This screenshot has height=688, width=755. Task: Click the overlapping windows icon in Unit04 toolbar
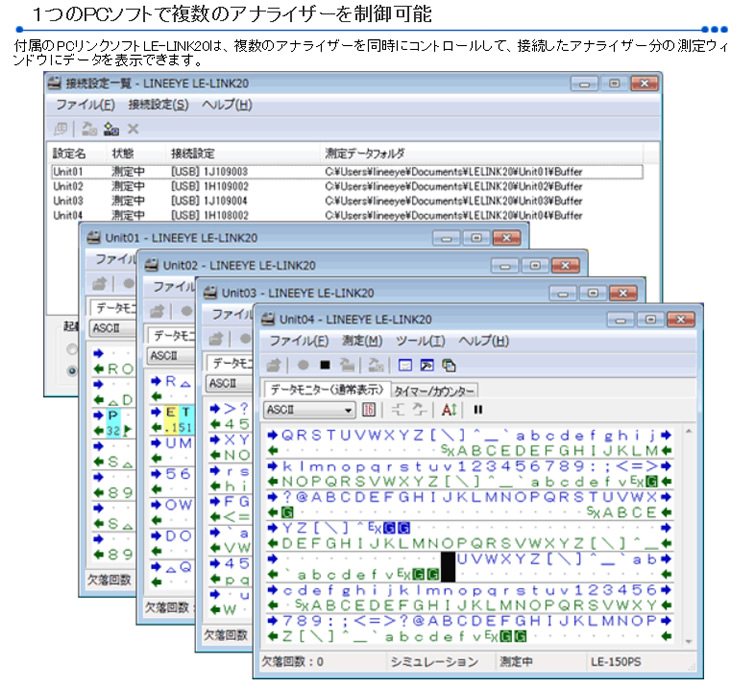point(449,365)
